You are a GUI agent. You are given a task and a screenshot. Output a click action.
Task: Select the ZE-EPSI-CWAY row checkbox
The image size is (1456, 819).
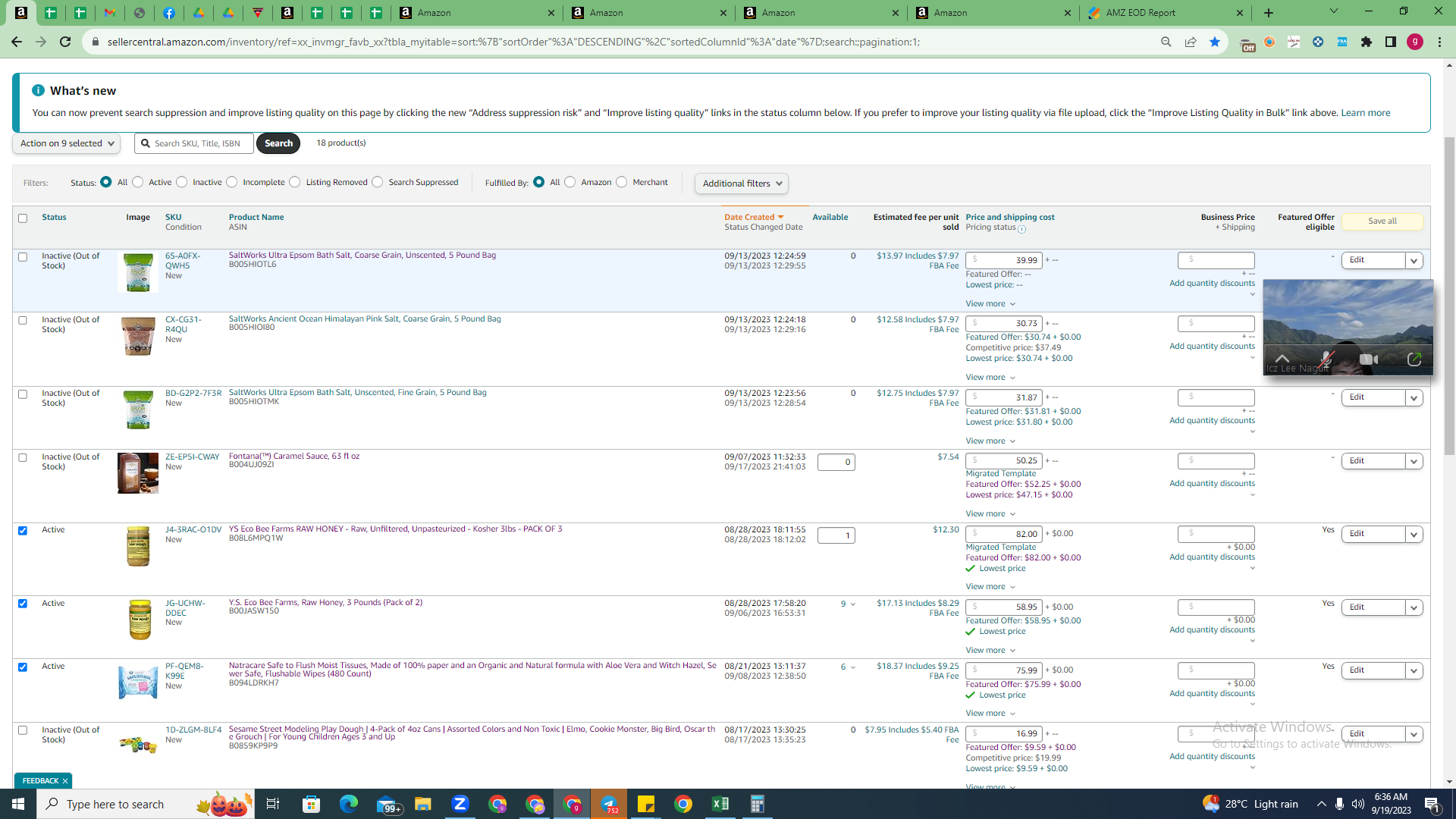(x=23, y=458)
